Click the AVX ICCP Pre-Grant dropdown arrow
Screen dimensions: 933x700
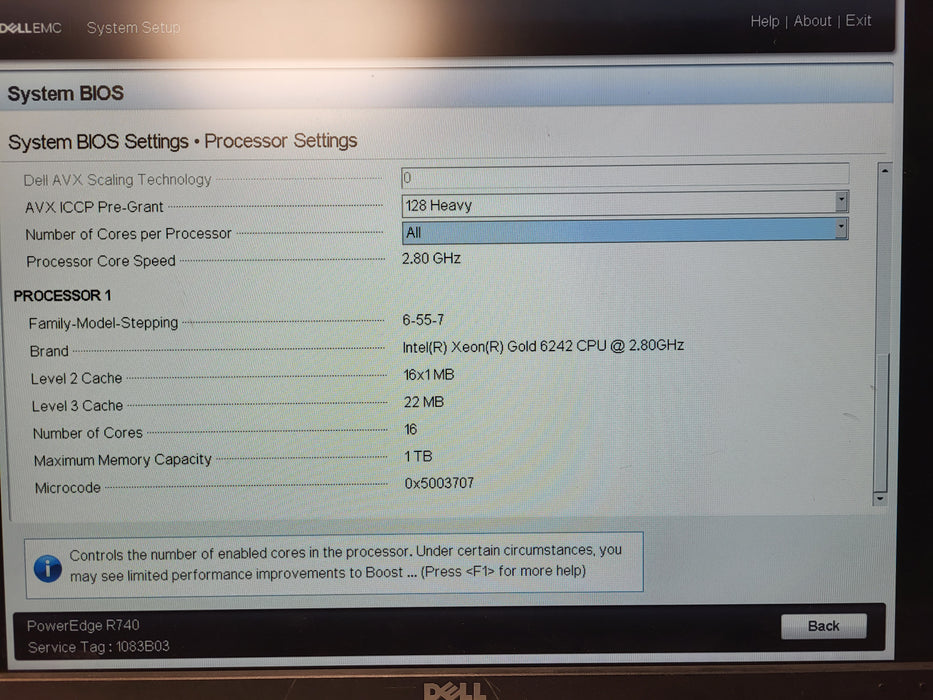tap(841, 201)
